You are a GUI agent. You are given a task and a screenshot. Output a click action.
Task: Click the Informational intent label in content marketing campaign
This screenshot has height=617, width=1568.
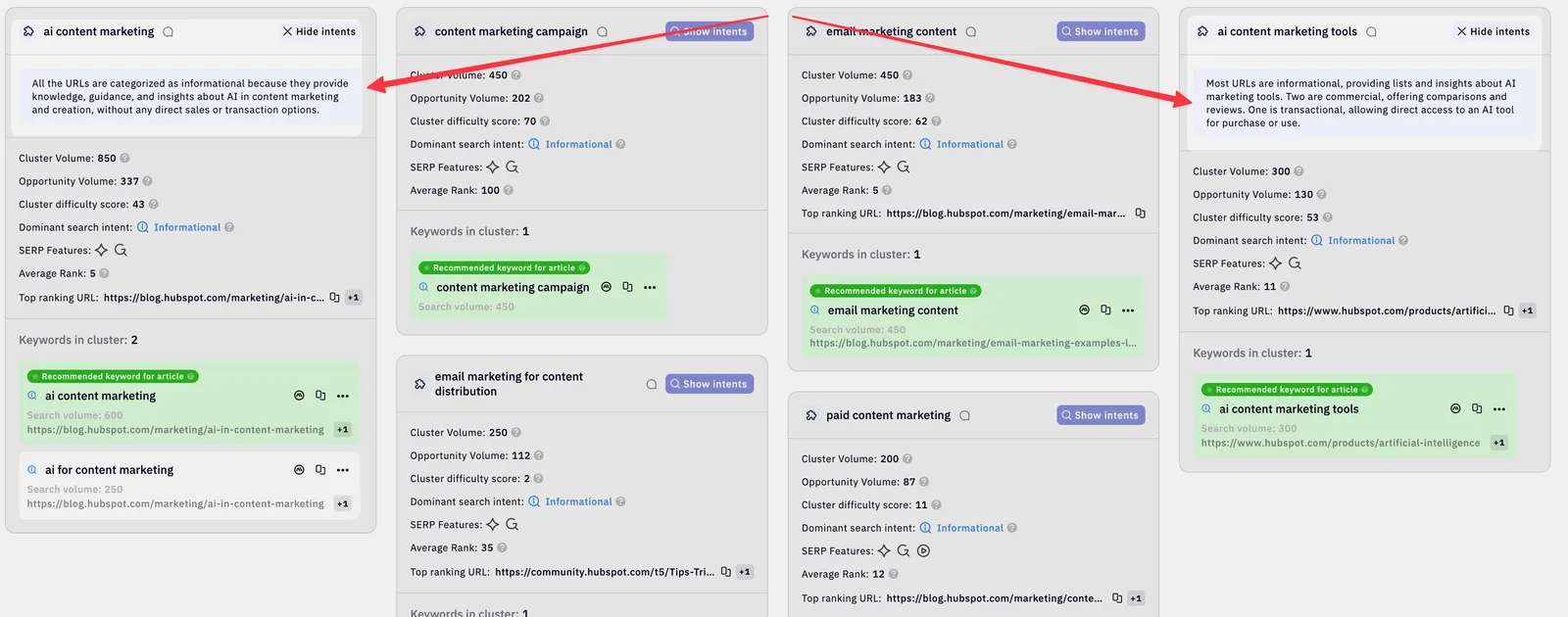[578, 145]
